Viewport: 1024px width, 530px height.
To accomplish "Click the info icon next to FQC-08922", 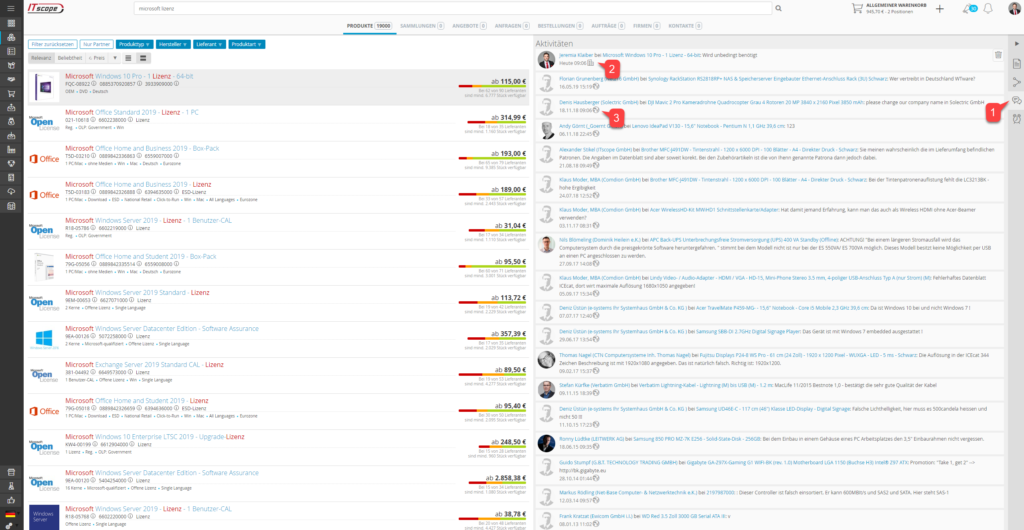I will 93,84.
